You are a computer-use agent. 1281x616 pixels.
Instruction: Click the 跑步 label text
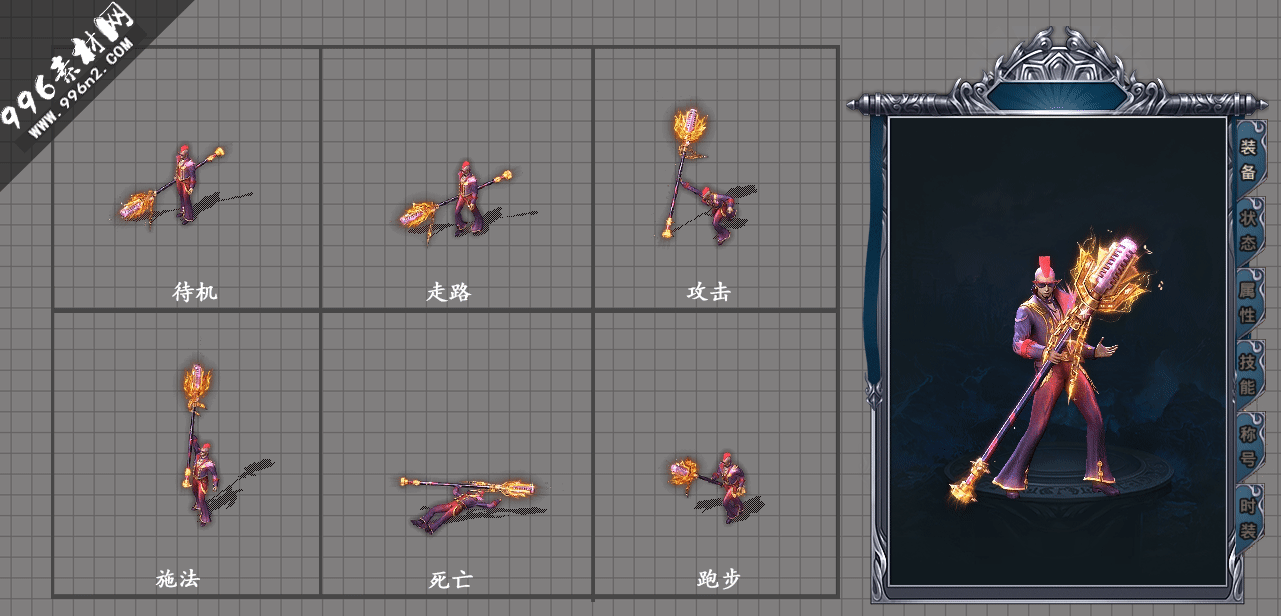click(x=718, y=578)
